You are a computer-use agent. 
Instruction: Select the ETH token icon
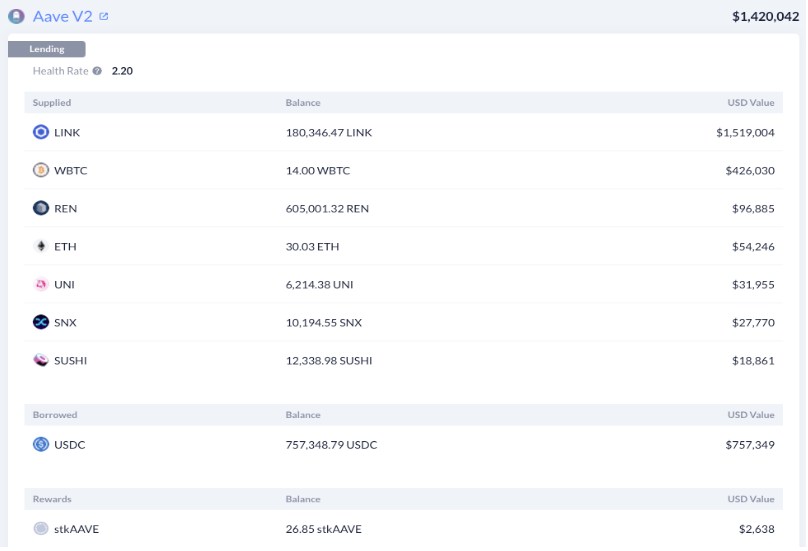pos(41,246)
